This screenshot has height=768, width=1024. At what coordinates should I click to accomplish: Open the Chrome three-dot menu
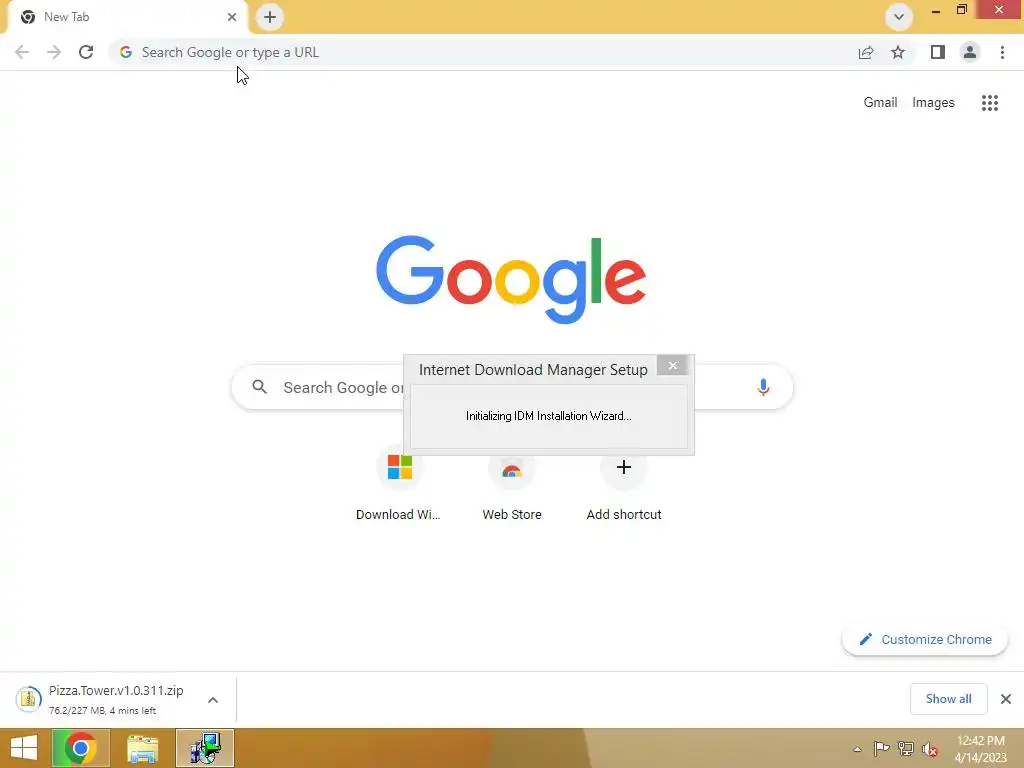(1002, 52)
